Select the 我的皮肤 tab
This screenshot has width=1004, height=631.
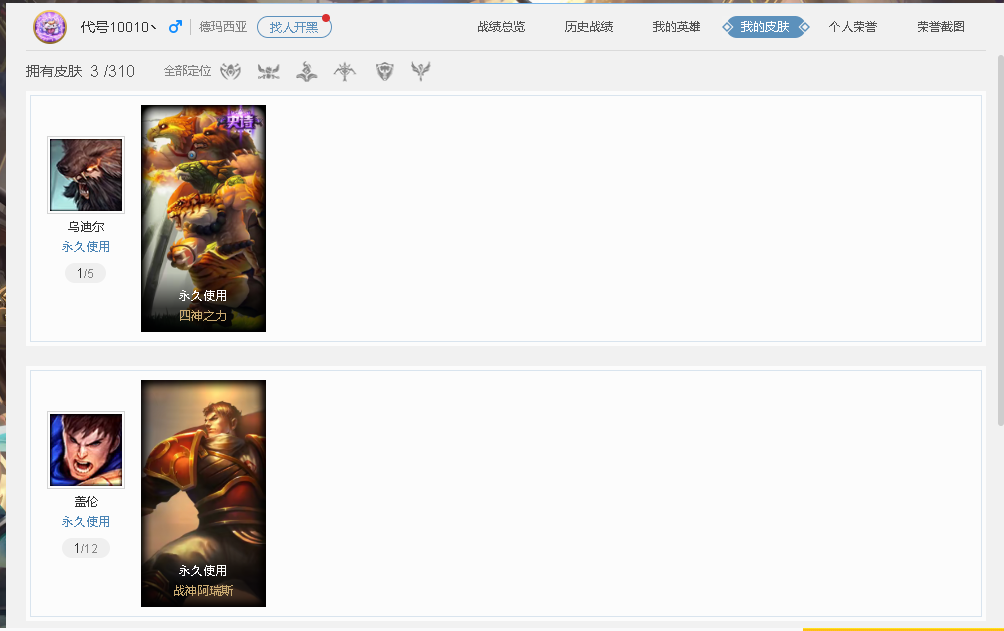[x=765, y=27]
